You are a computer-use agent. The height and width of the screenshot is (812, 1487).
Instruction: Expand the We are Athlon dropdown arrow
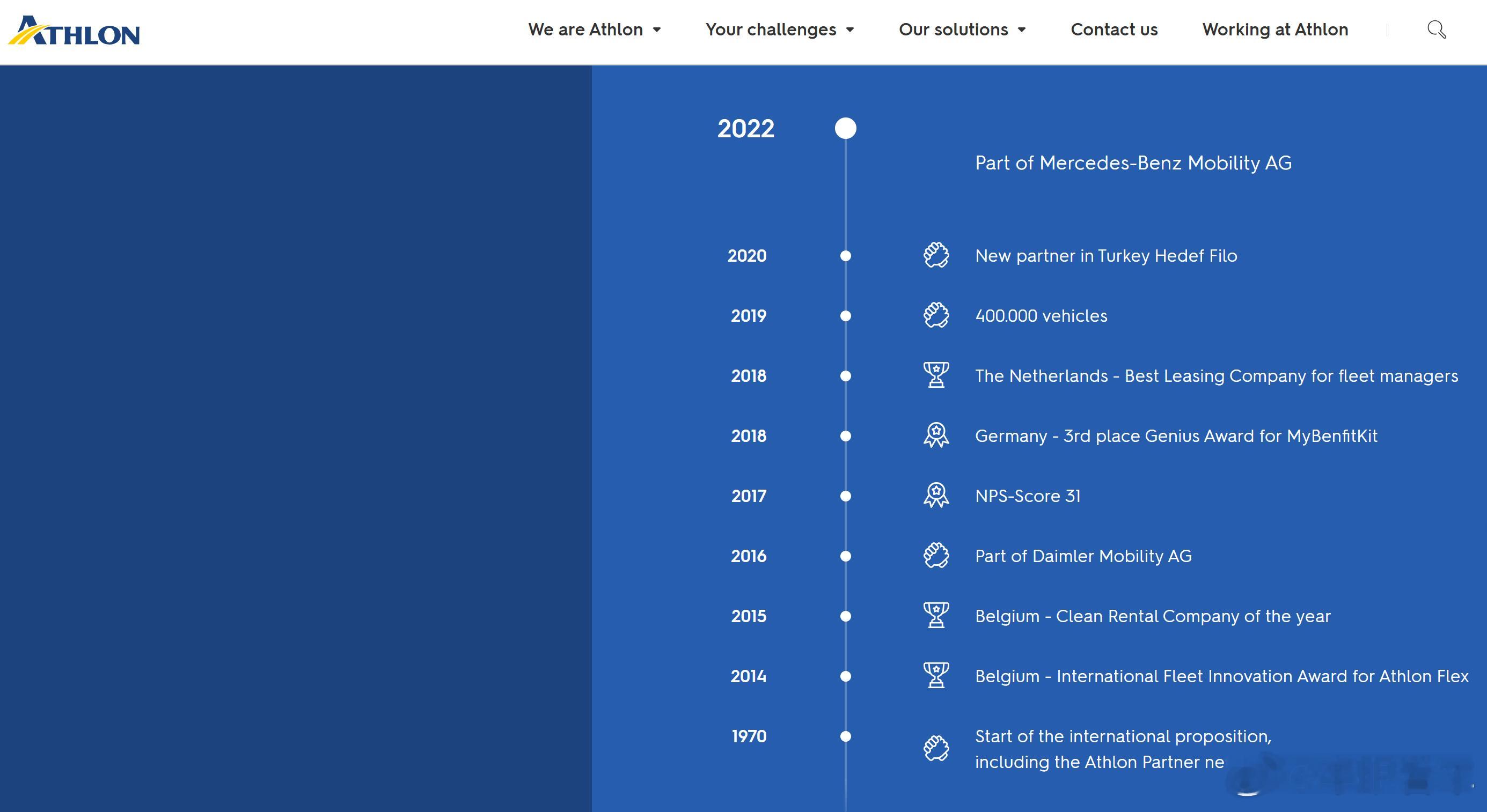[x=657, y=30]
